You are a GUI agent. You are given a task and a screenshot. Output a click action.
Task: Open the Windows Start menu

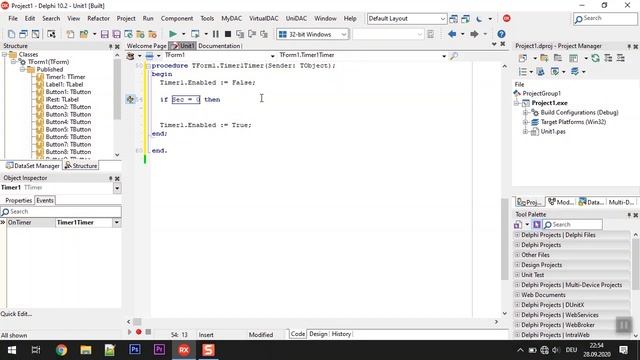12,350
